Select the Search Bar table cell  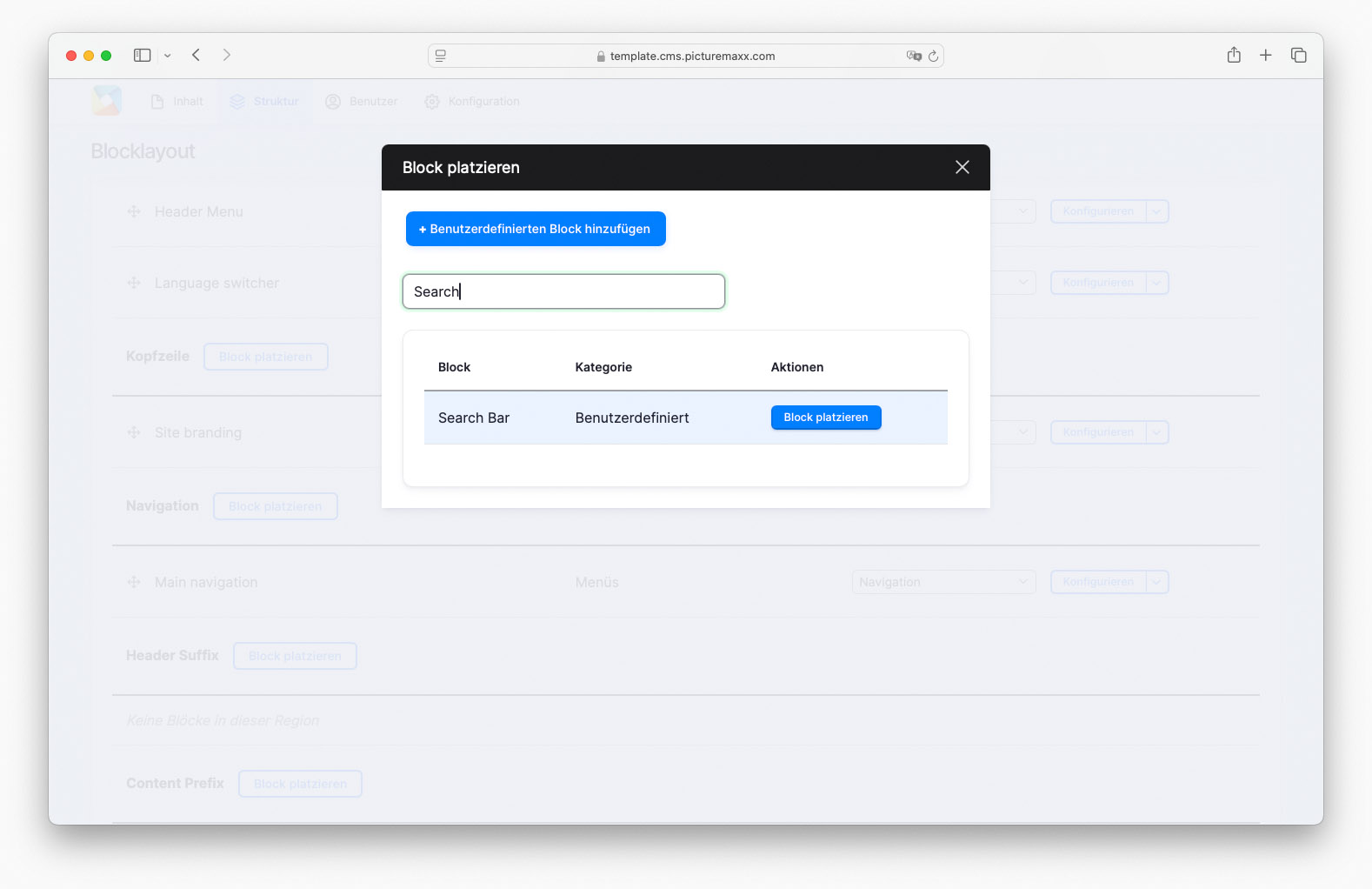[x=474, y=418]
